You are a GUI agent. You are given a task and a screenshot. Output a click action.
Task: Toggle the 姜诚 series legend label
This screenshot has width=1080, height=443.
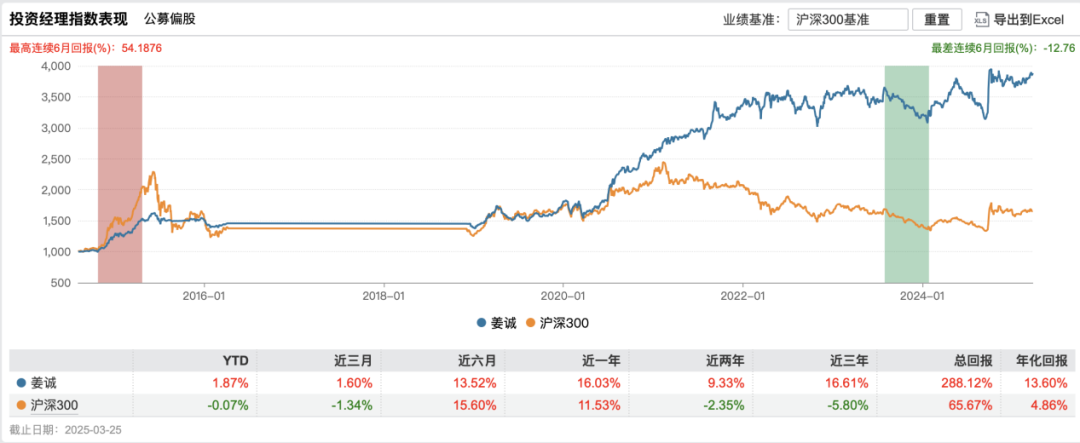point(501,323)
